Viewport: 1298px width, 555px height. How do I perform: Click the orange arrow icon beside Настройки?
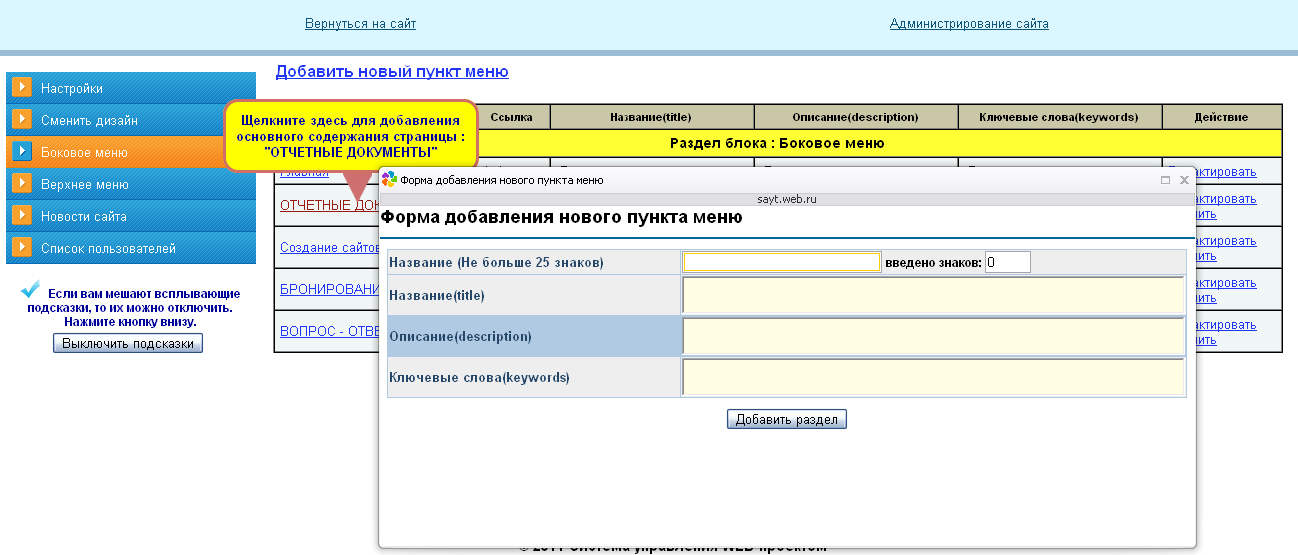pos(21,88)
